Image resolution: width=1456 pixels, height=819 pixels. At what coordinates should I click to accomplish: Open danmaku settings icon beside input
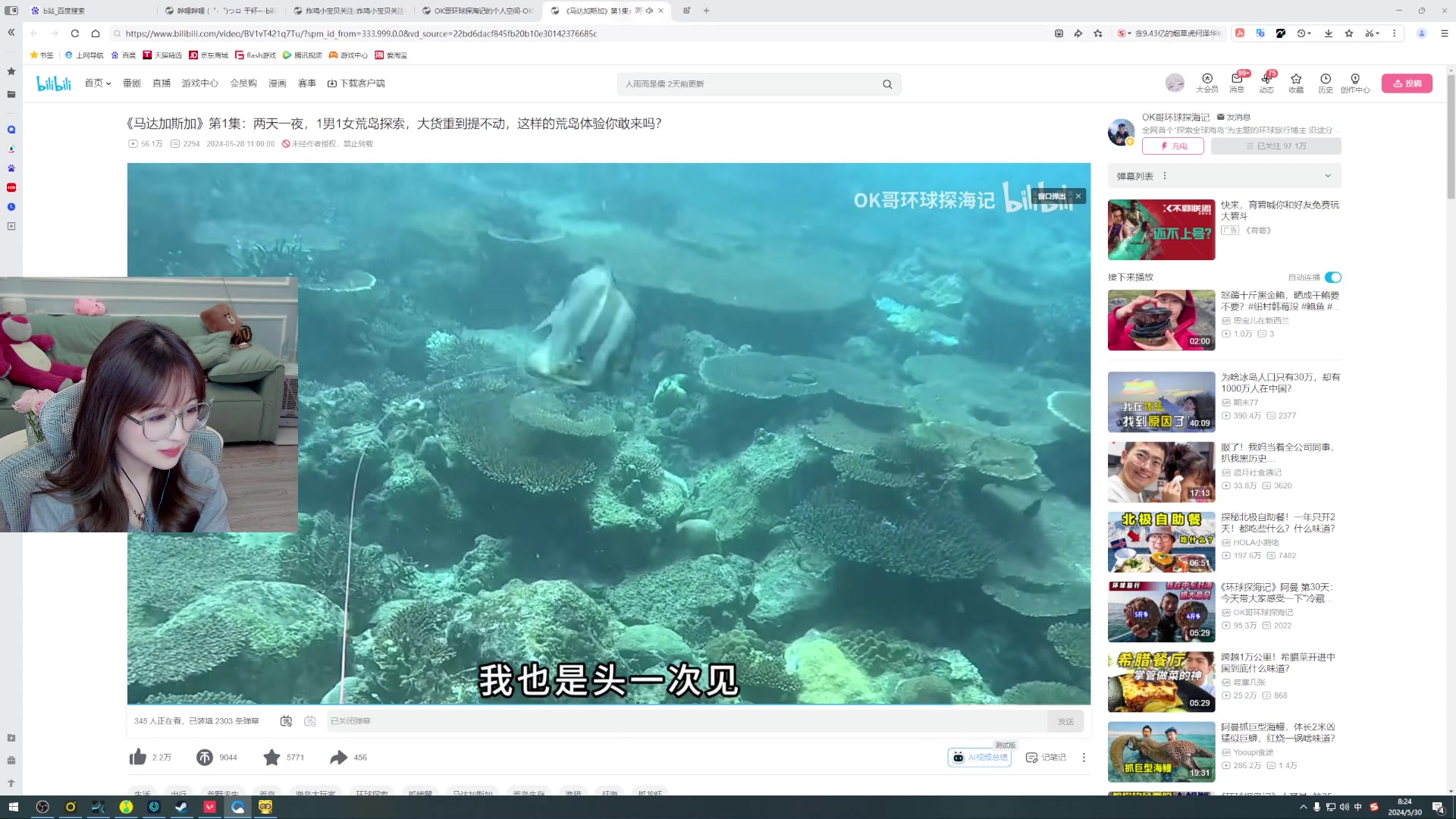310,720
